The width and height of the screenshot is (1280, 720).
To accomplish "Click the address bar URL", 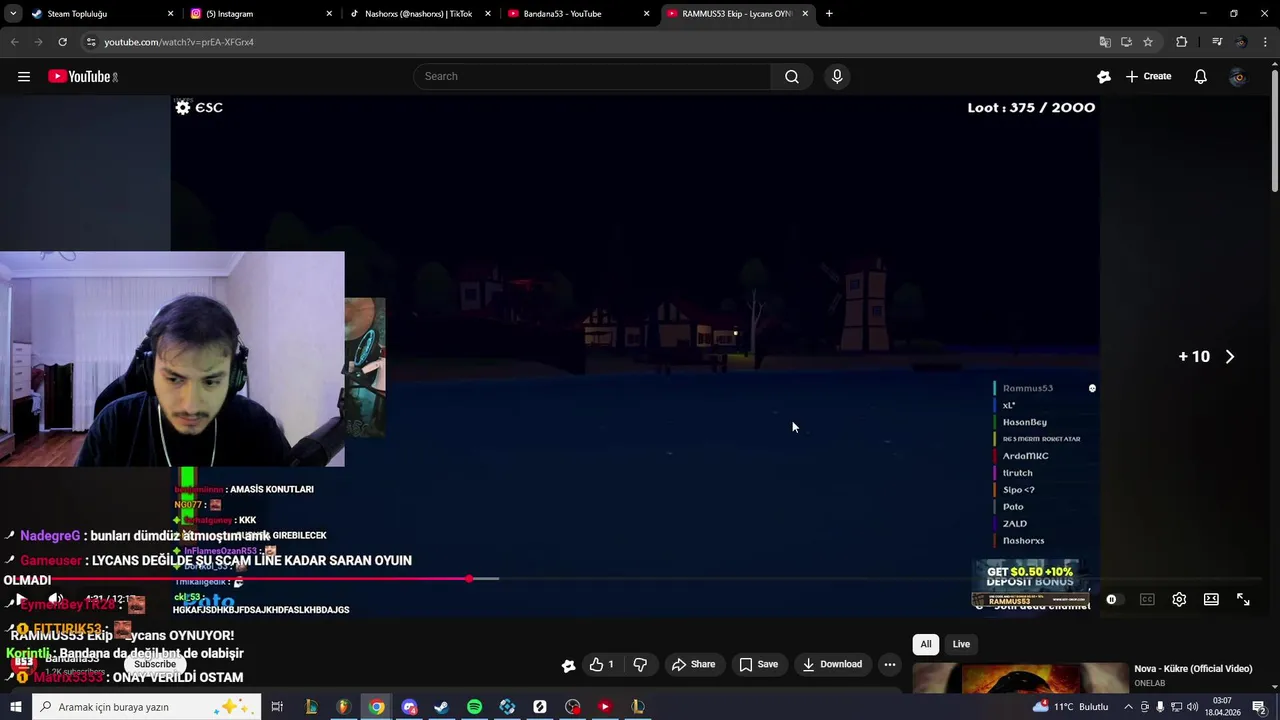I will click(x=179, y=42).
